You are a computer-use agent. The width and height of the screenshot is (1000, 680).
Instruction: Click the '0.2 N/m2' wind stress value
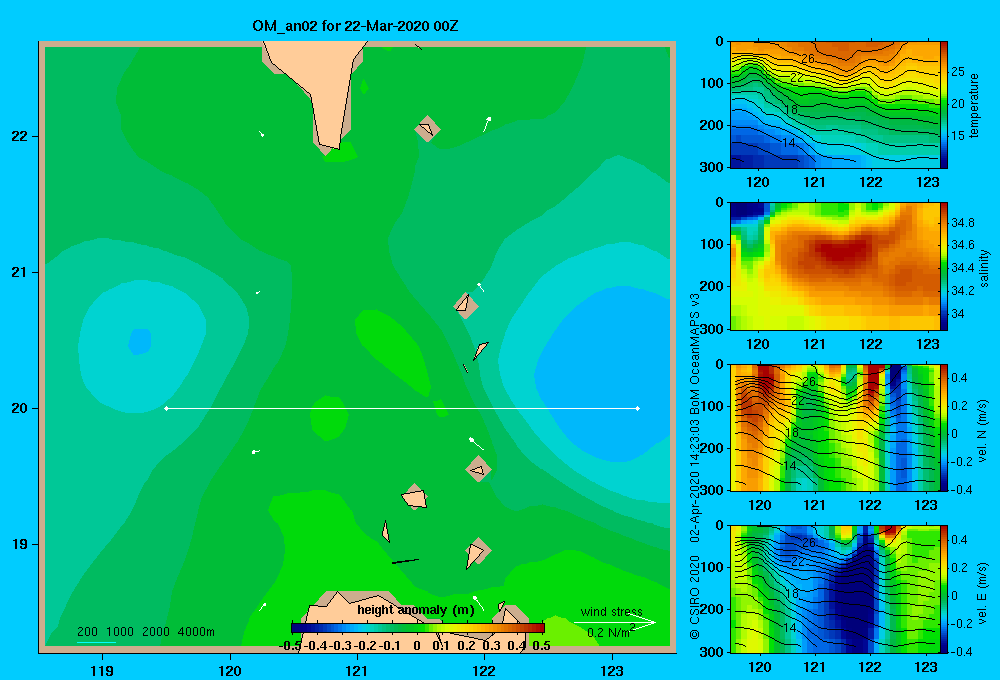tap(610, 632)
